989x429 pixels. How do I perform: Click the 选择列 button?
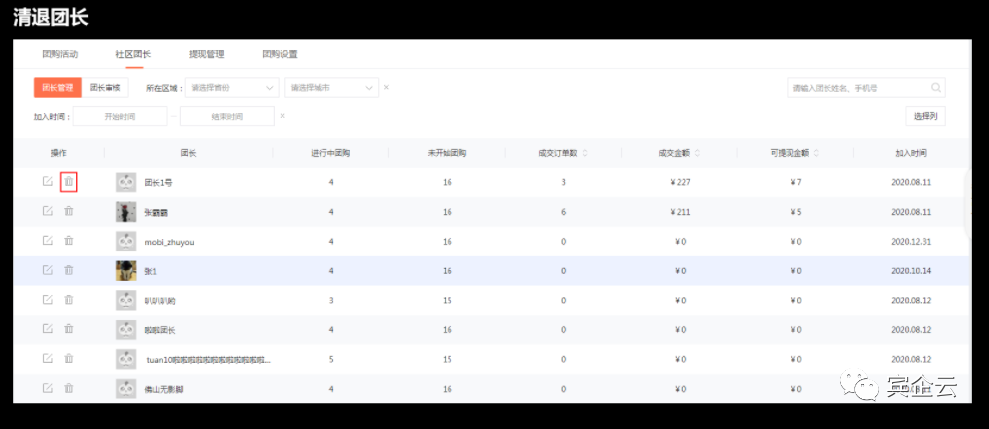point(925,116)
